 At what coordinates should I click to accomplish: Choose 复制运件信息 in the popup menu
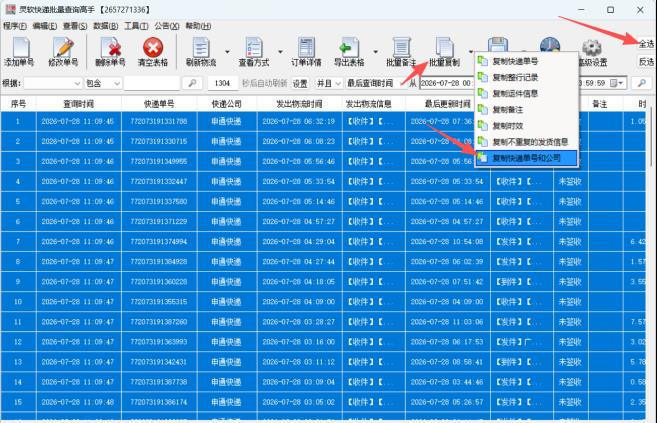click(526, 93)
